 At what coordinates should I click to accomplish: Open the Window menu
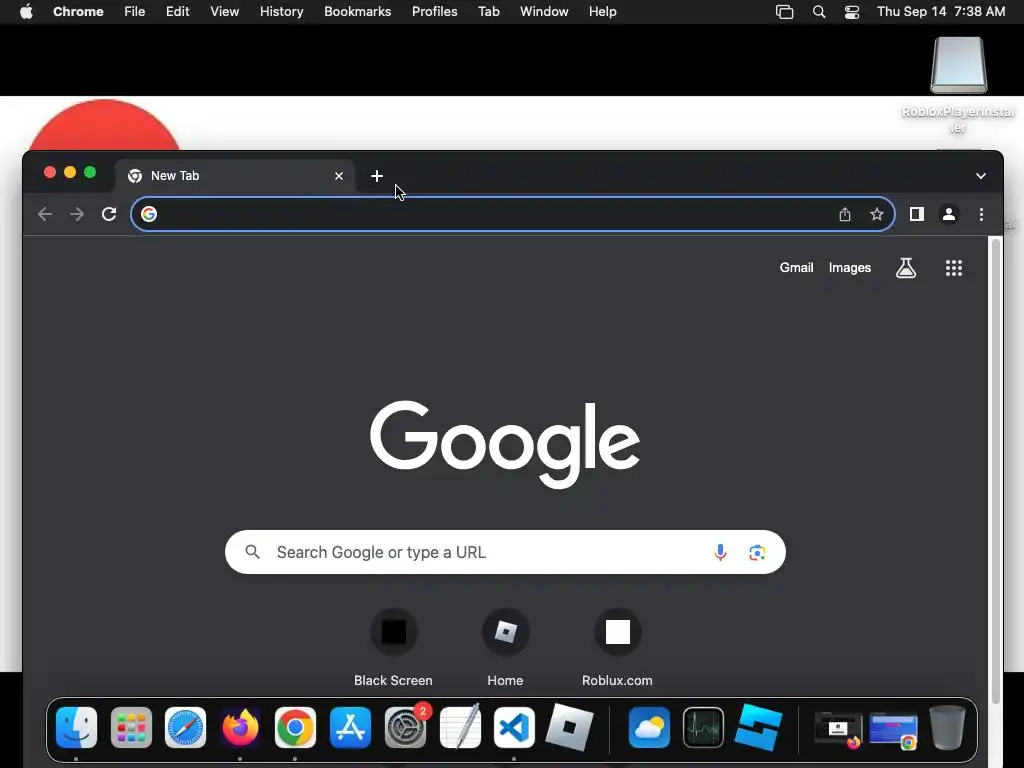(x=544, y=12)
